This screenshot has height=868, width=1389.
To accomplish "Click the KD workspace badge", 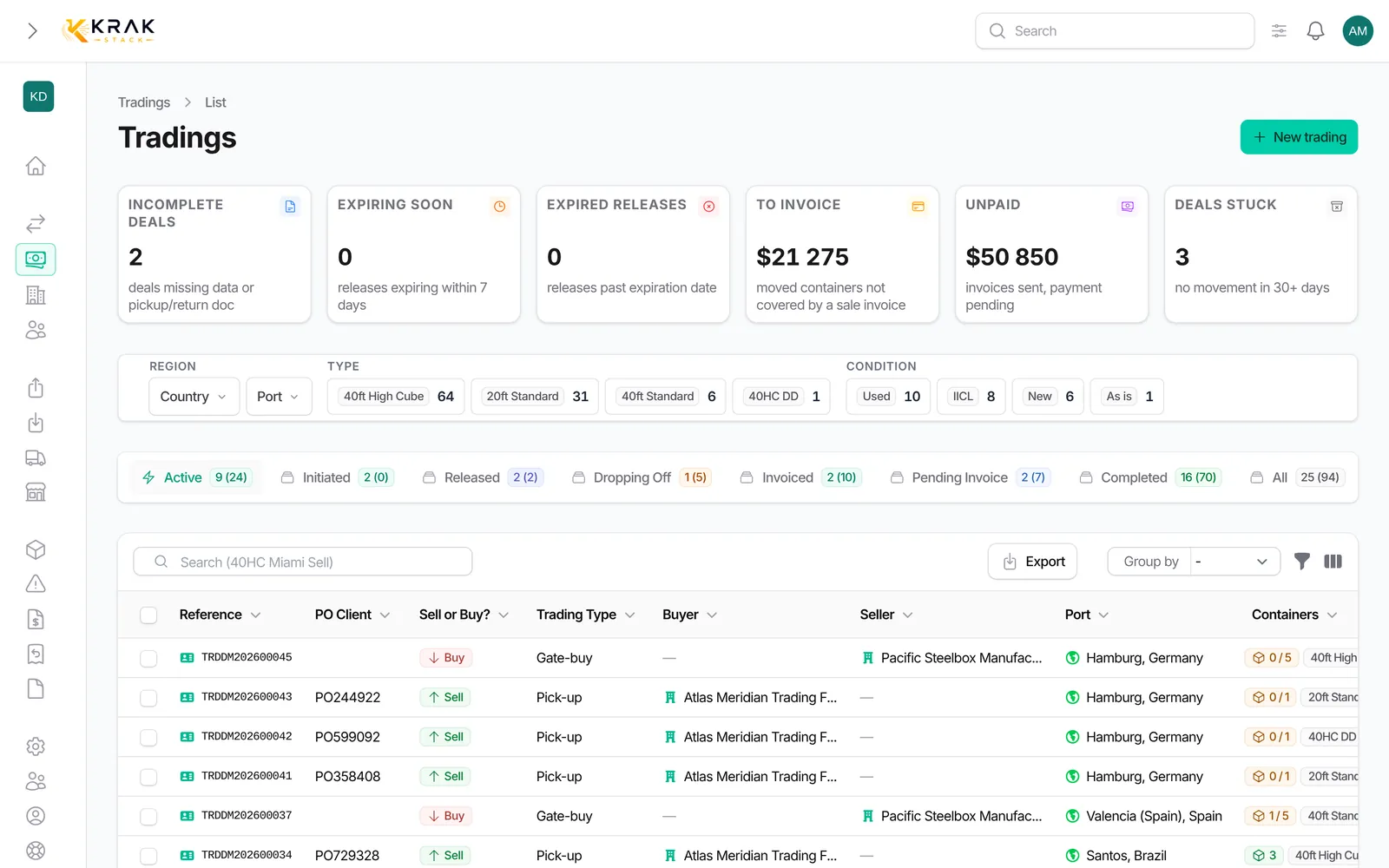I will tap(38, 96).
